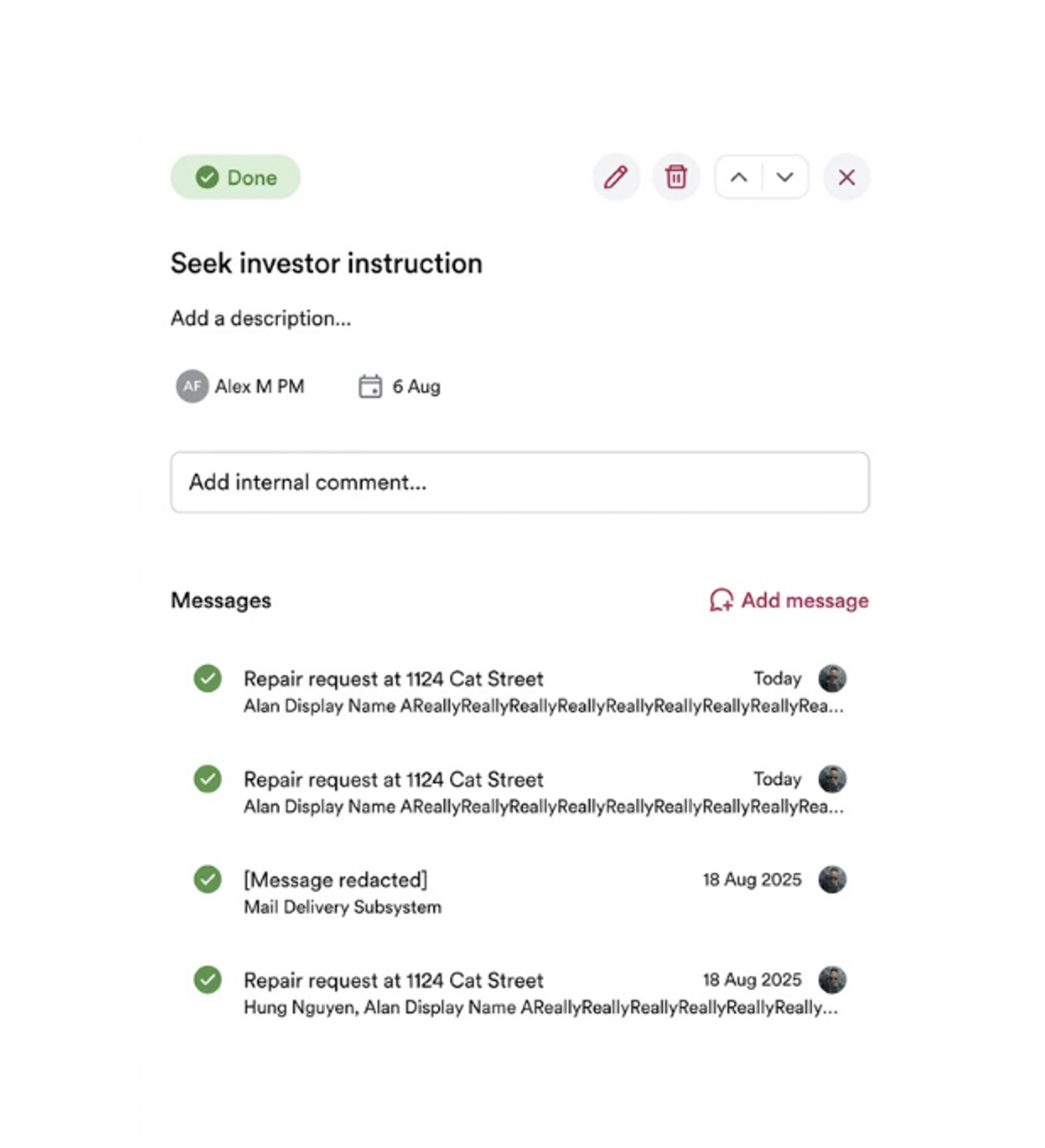Click the AF assignee avatar
This screenshot has height=1148, width=1045.
192,386
